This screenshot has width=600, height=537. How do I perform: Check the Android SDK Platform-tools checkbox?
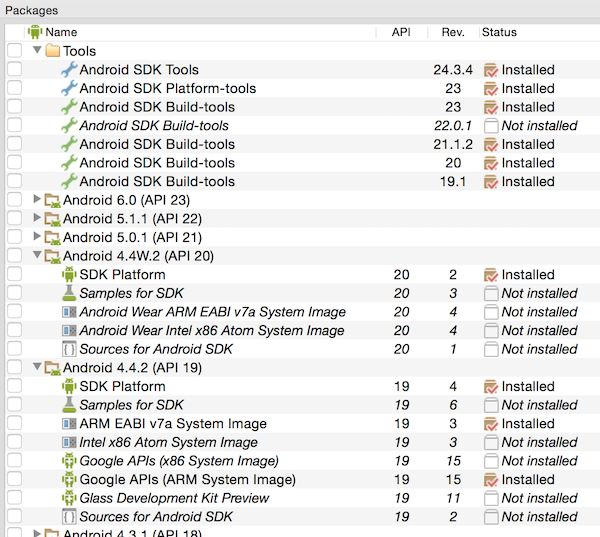point(15,88)
